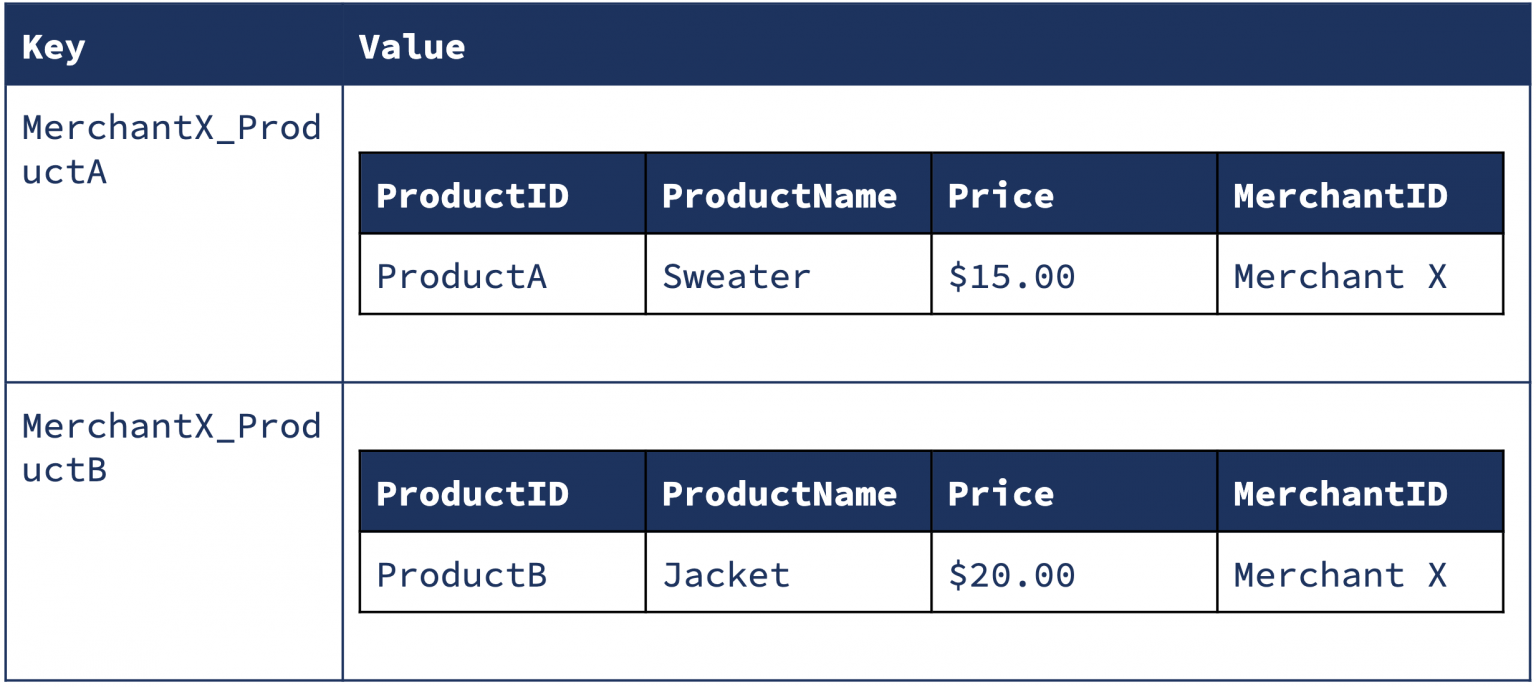Click Price header in second nested table
Screen dimensions: 1536x687
1074,492
